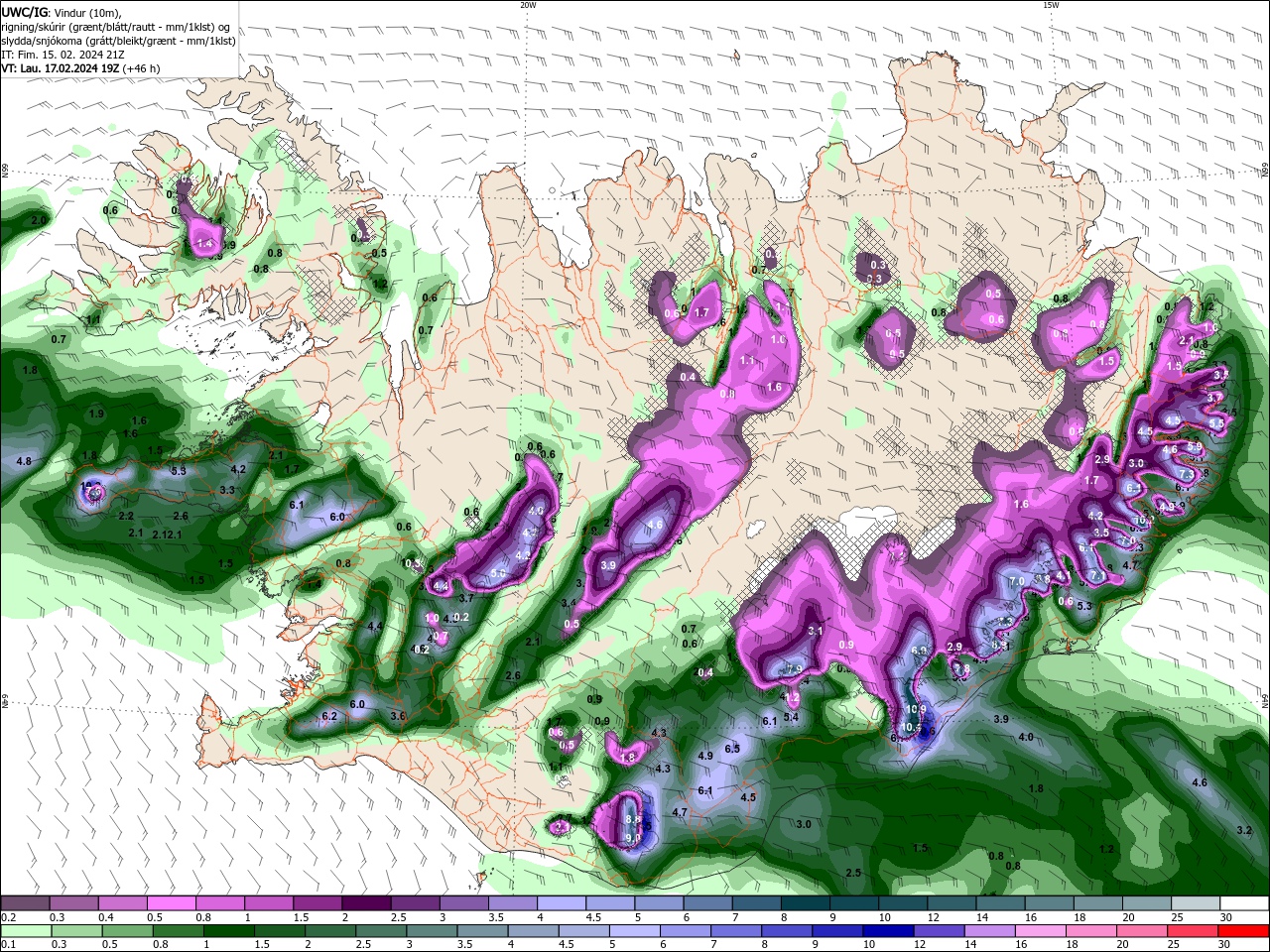Click the bottom-row swatch between 2.5 and 3
This screenshot has height=952, width=1270.
tap(381, 930)
